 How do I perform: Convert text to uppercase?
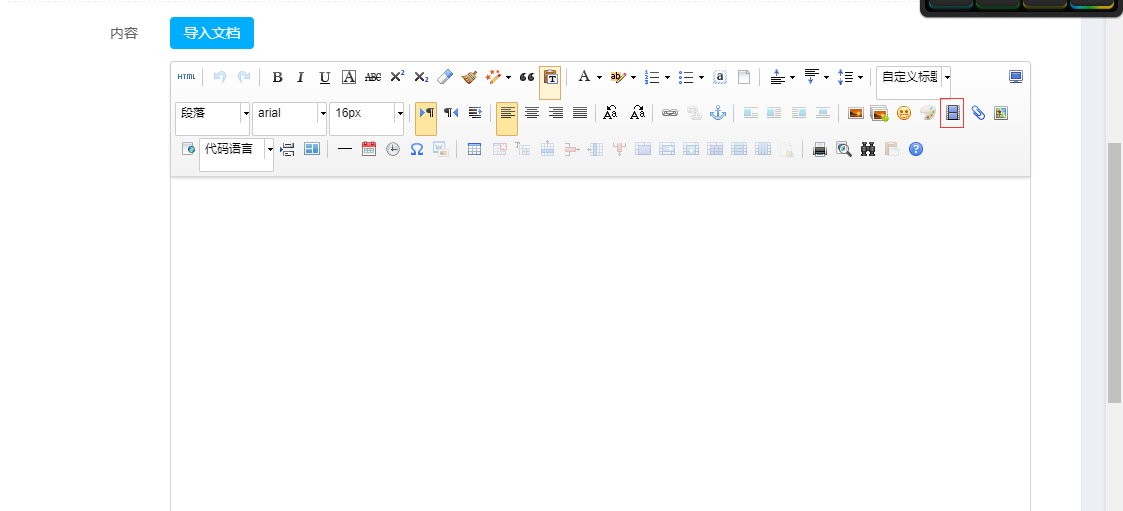pos(610,113)
